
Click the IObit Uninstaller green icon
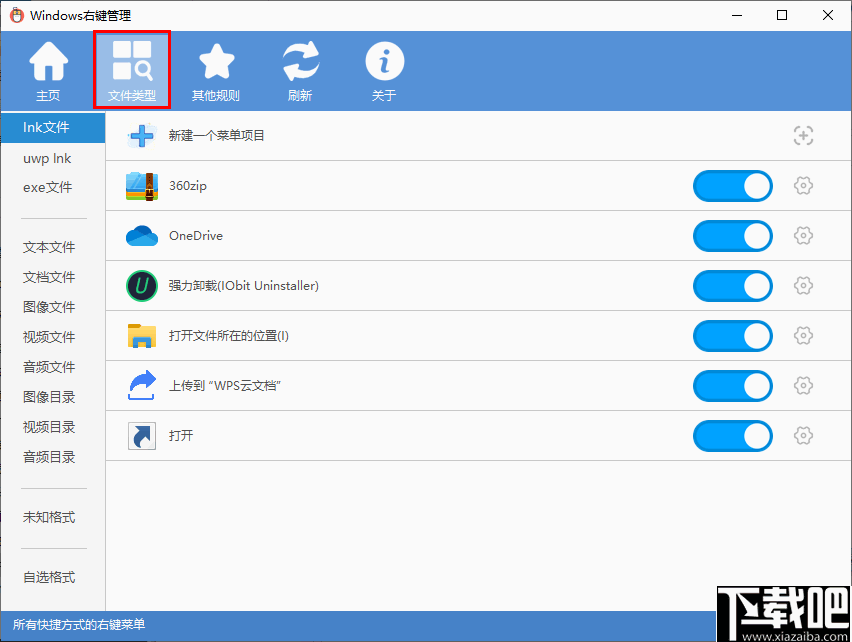[142, 286]
